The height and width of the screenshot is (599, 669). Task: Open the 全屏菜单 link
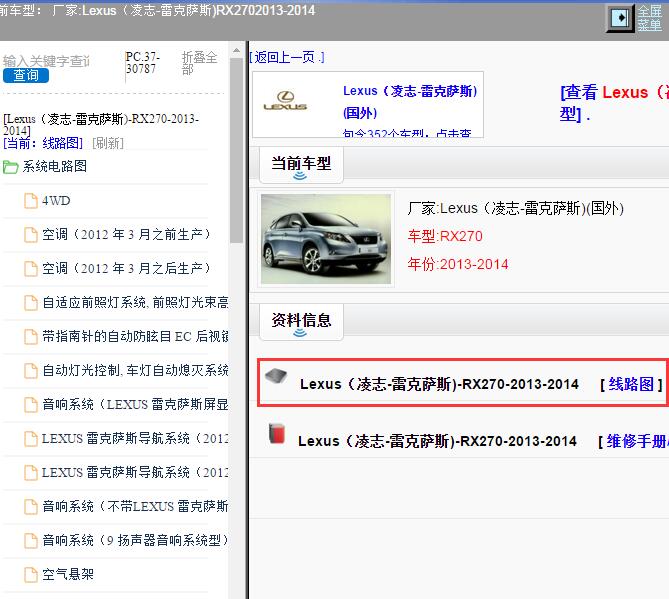pyautogui.click(x=649, y=18)
